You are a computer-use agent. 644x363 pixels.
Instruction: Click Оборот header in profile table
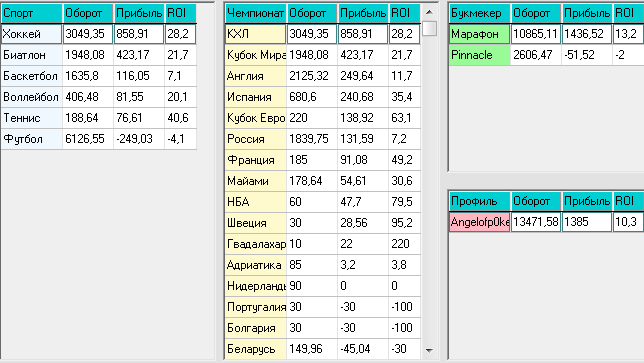click(536, 201)
